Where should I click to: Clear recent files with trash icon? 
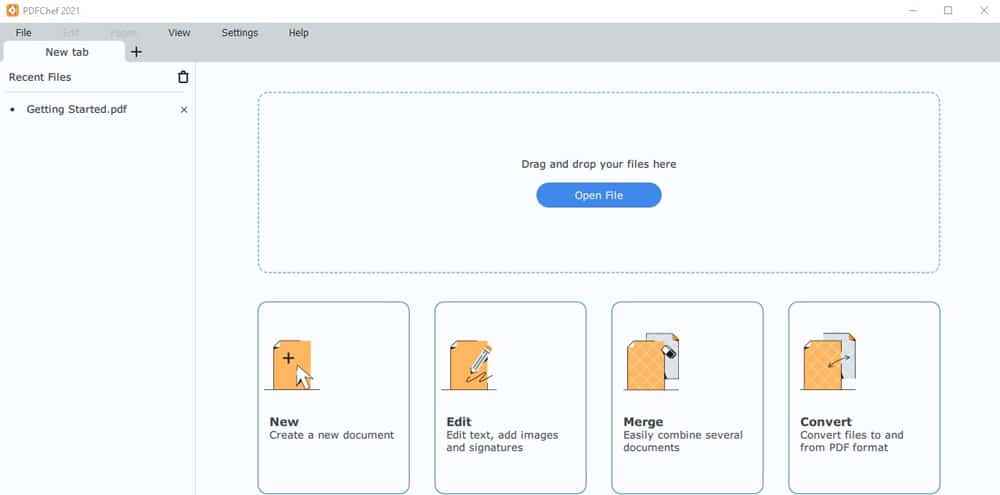click(183, 77)
